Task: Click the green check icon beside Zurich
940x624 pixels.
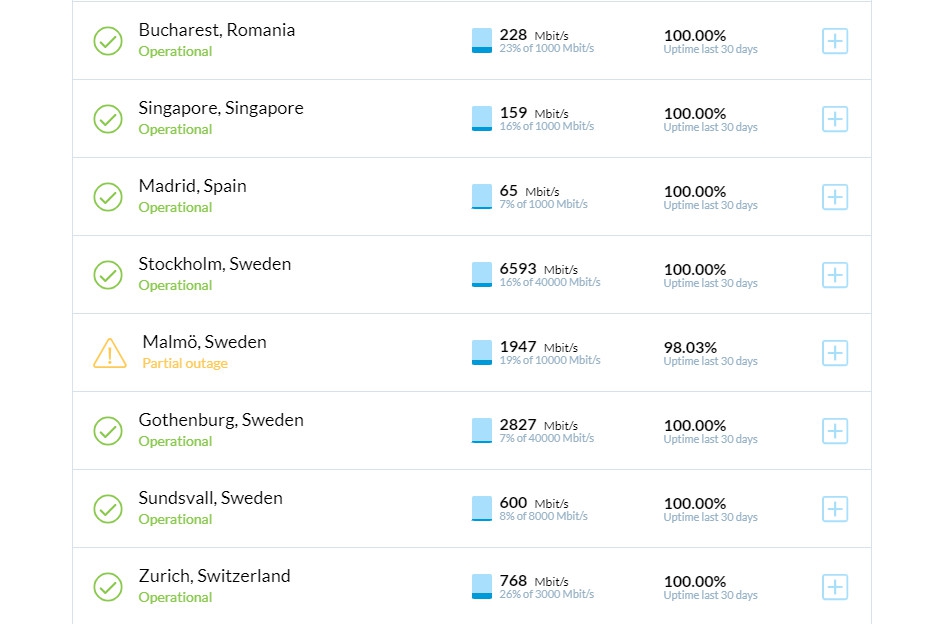Action: 108,587
